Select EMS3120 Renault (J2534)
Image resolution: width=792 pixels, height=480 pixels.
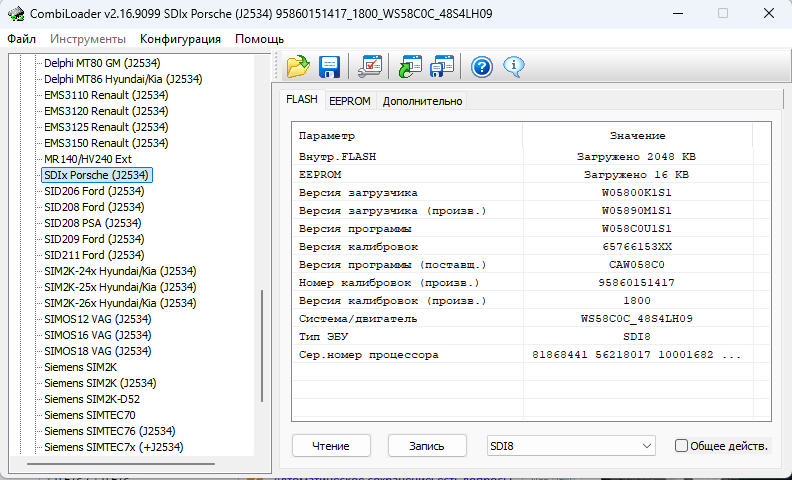point(106,111)
